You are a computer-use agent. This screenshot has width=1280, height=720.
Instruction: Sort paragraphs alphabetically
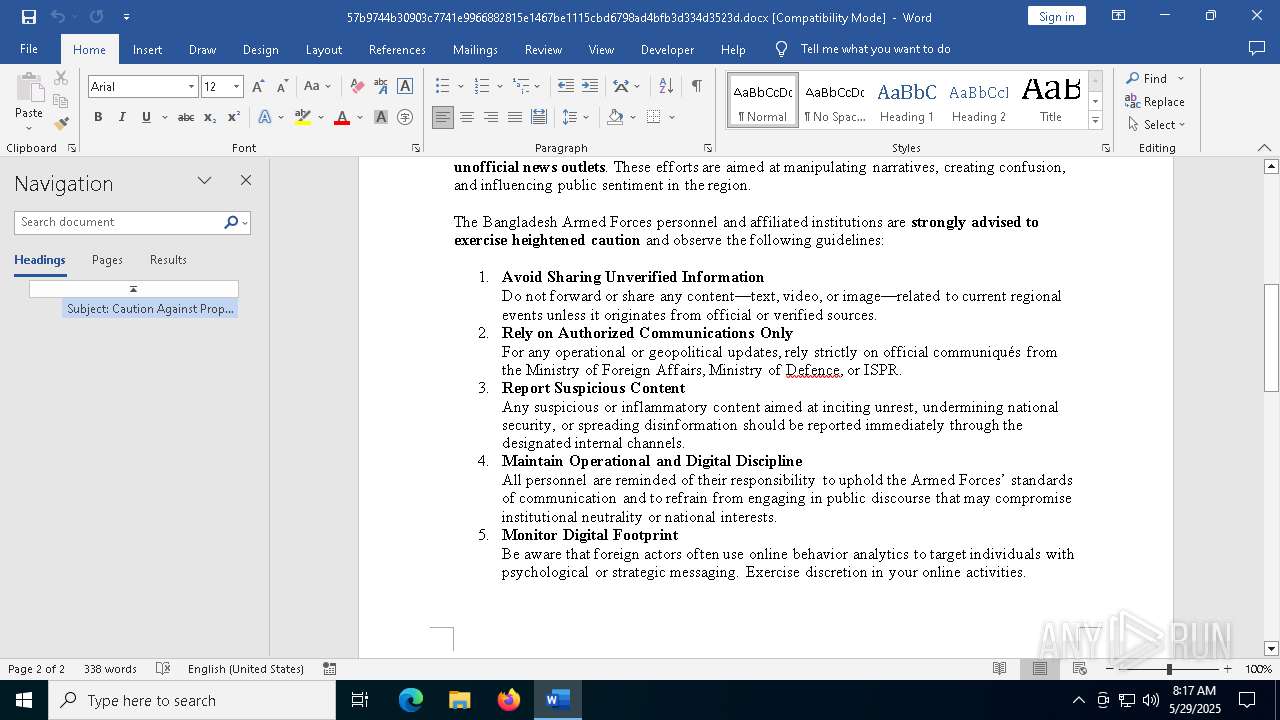pos(667,87)
